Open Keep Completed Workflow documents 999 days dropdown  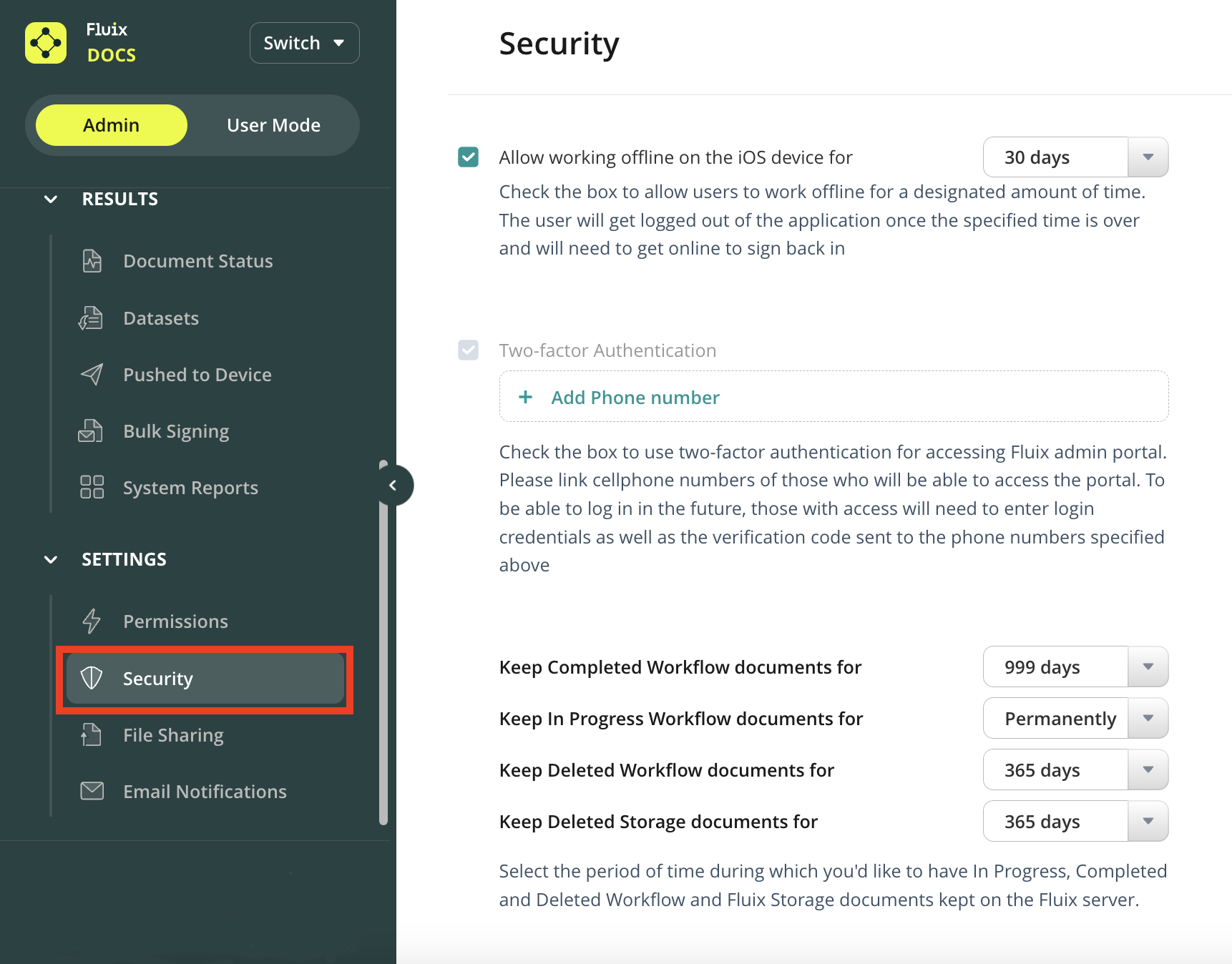click(x=1075, y=667)
